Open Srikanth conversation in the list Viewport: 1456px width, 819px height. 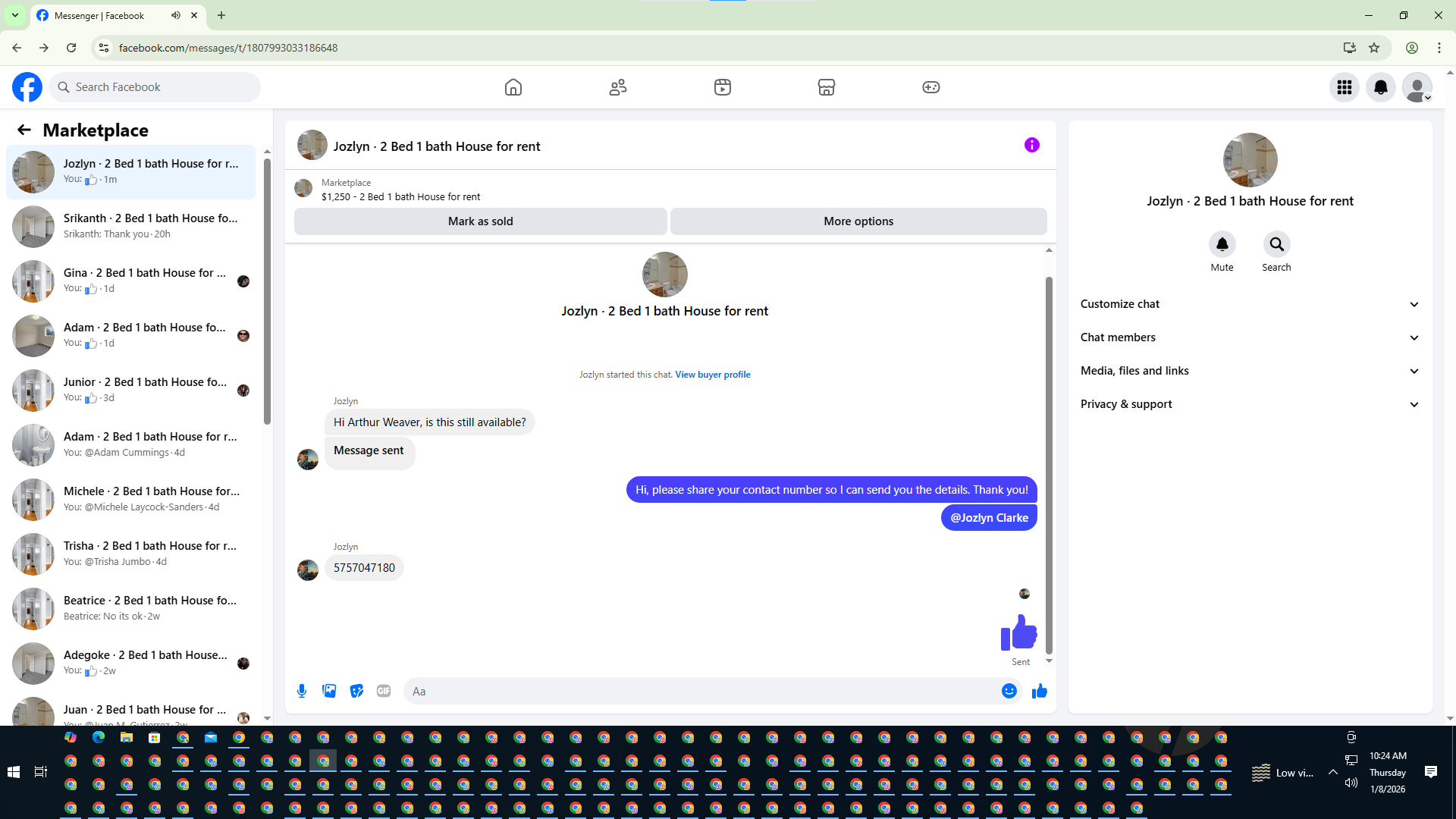click(x=130, y=226)
